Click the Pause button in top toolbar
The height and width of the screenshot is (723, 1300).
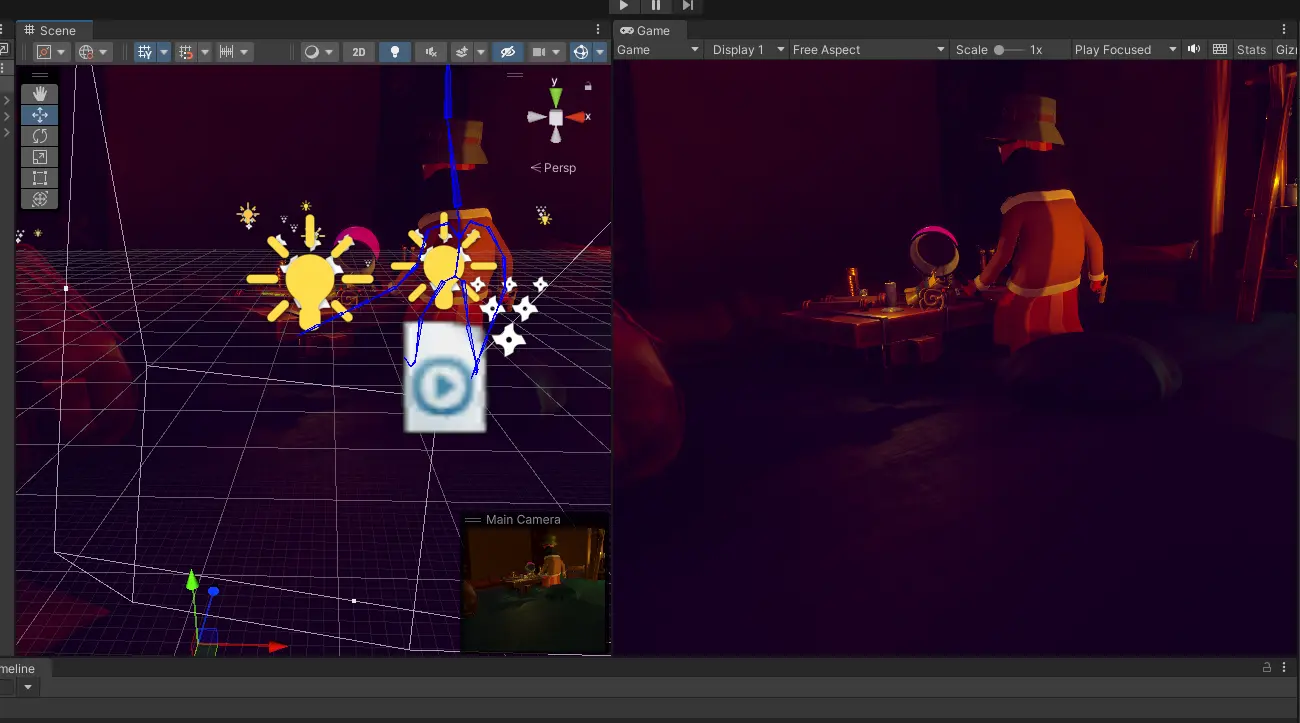click(656, 6)
